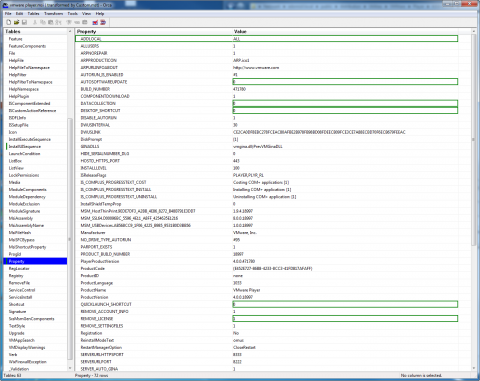The image size is (480, 381).
Task: Click the ADDLOCAL property row
Action: [x=267, y=39]
